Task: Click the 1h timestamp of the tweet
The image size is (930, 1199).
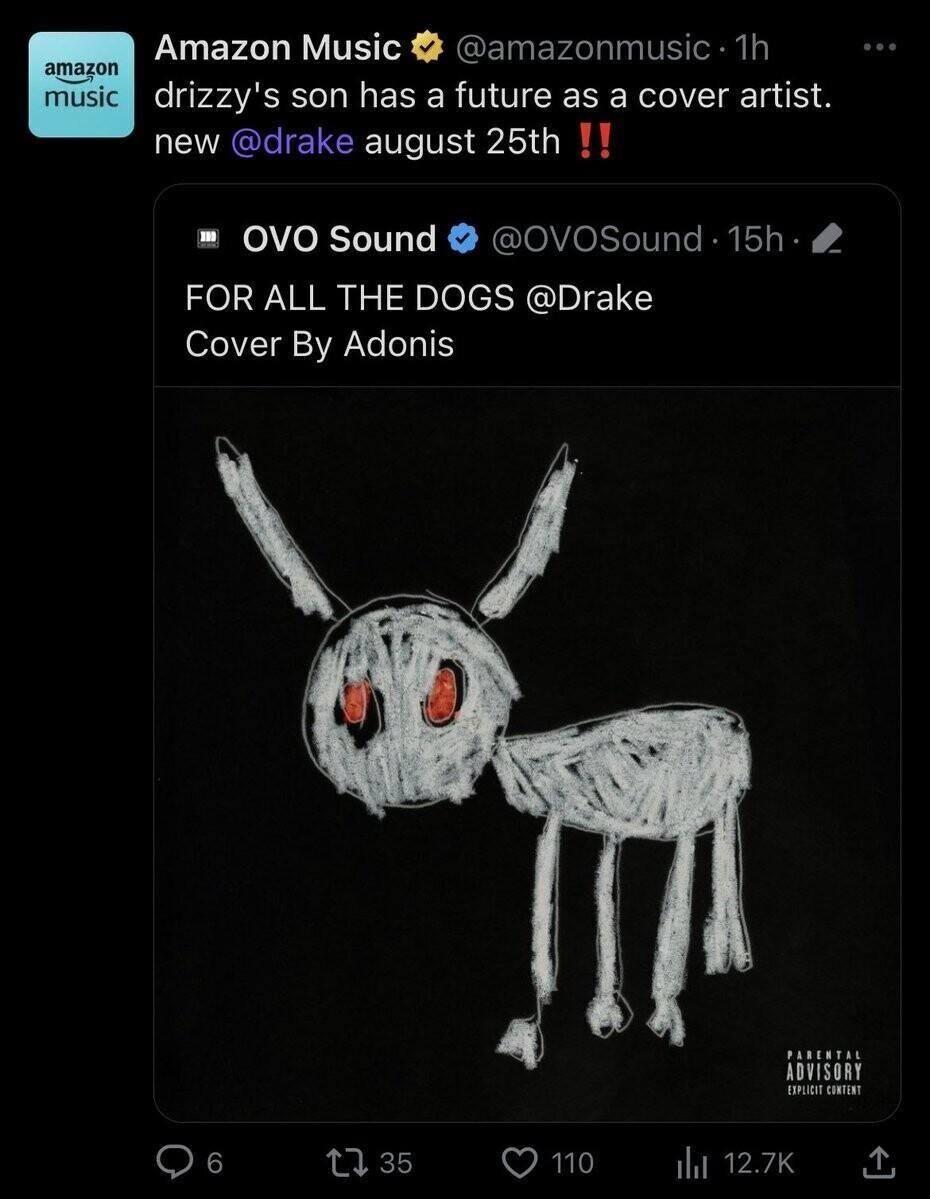Action: (x=751, y=47)
